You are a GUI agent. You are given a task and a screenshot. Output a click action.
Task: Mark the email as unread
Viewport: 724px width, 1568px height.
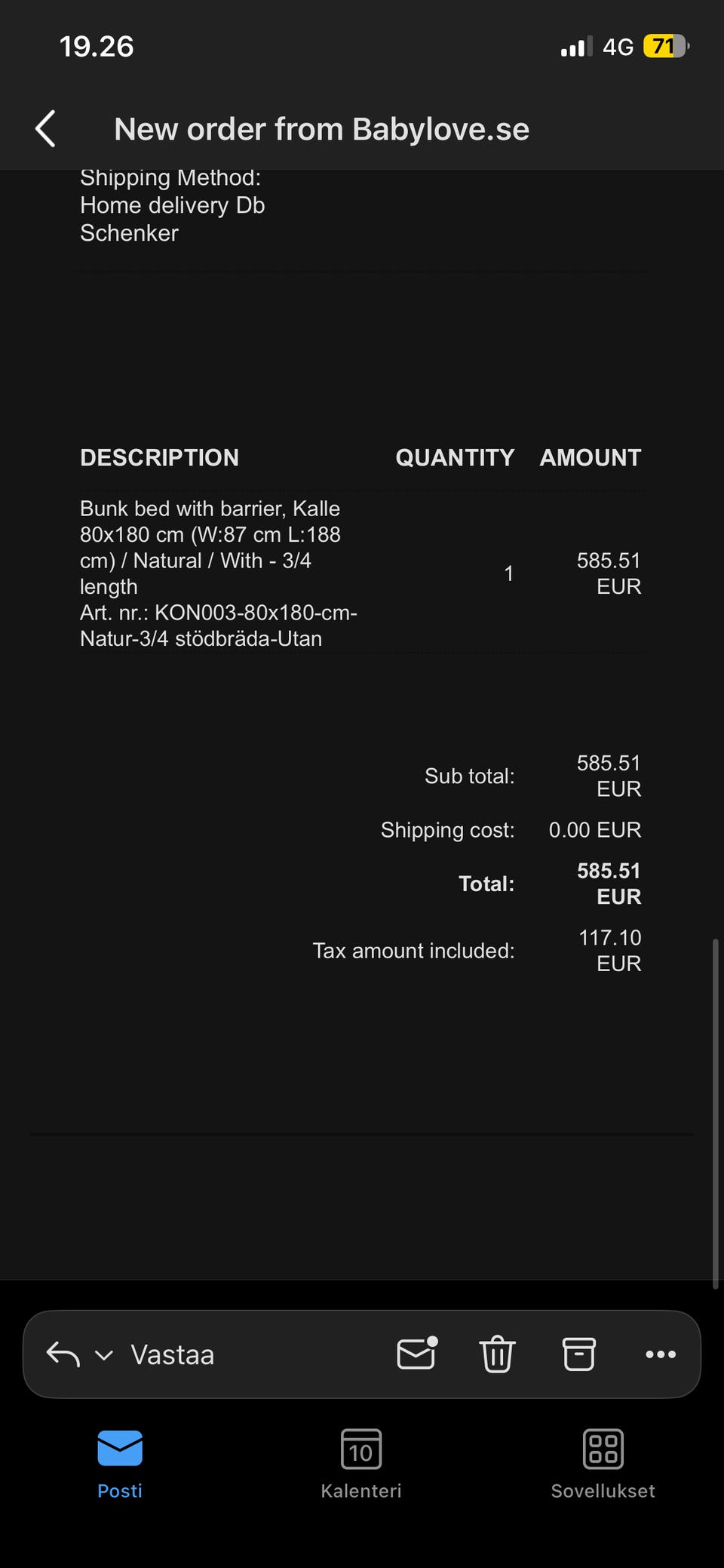417,1354
